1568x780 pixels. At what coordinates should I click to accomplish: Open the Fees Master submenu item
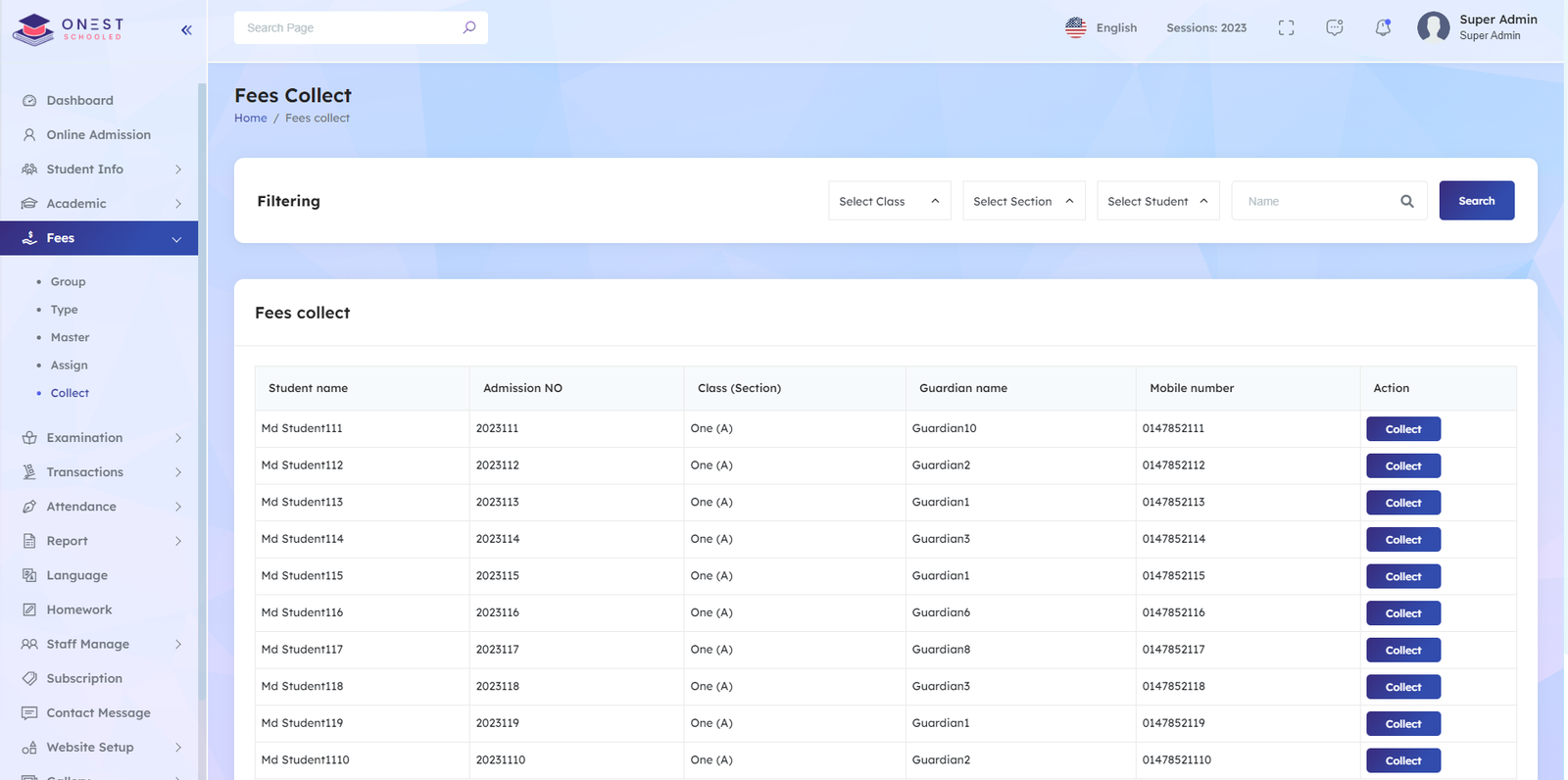(70, 337)
